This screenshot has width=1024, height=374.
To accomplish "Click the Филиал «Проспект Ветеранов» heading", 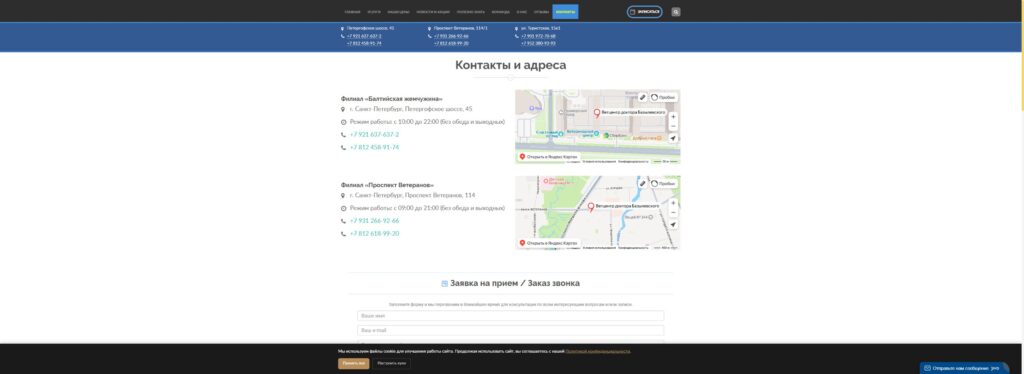I will [x=387, y=185].
